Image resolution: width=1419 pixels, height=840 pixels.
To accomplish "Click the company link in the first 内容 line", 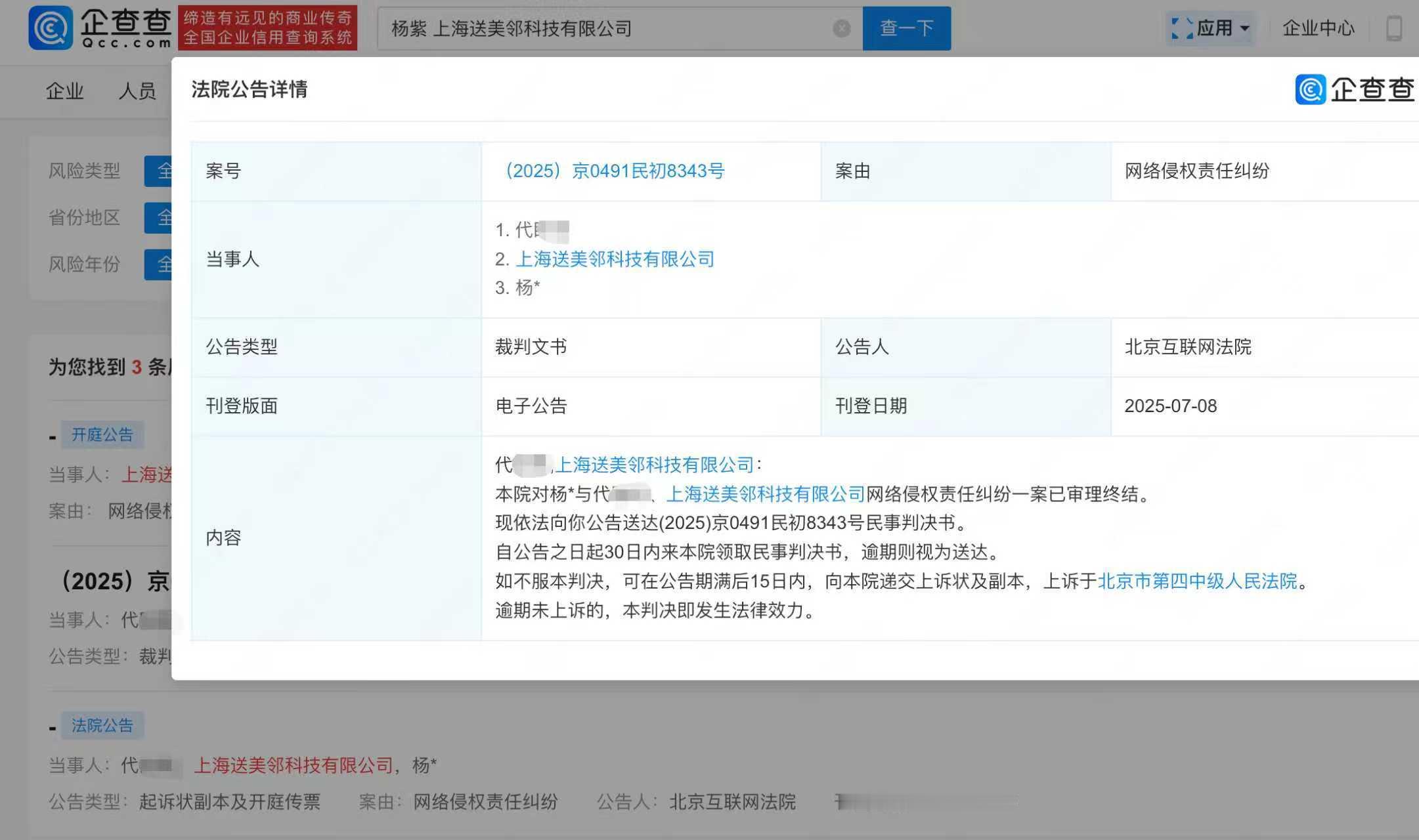I will 655,465.
